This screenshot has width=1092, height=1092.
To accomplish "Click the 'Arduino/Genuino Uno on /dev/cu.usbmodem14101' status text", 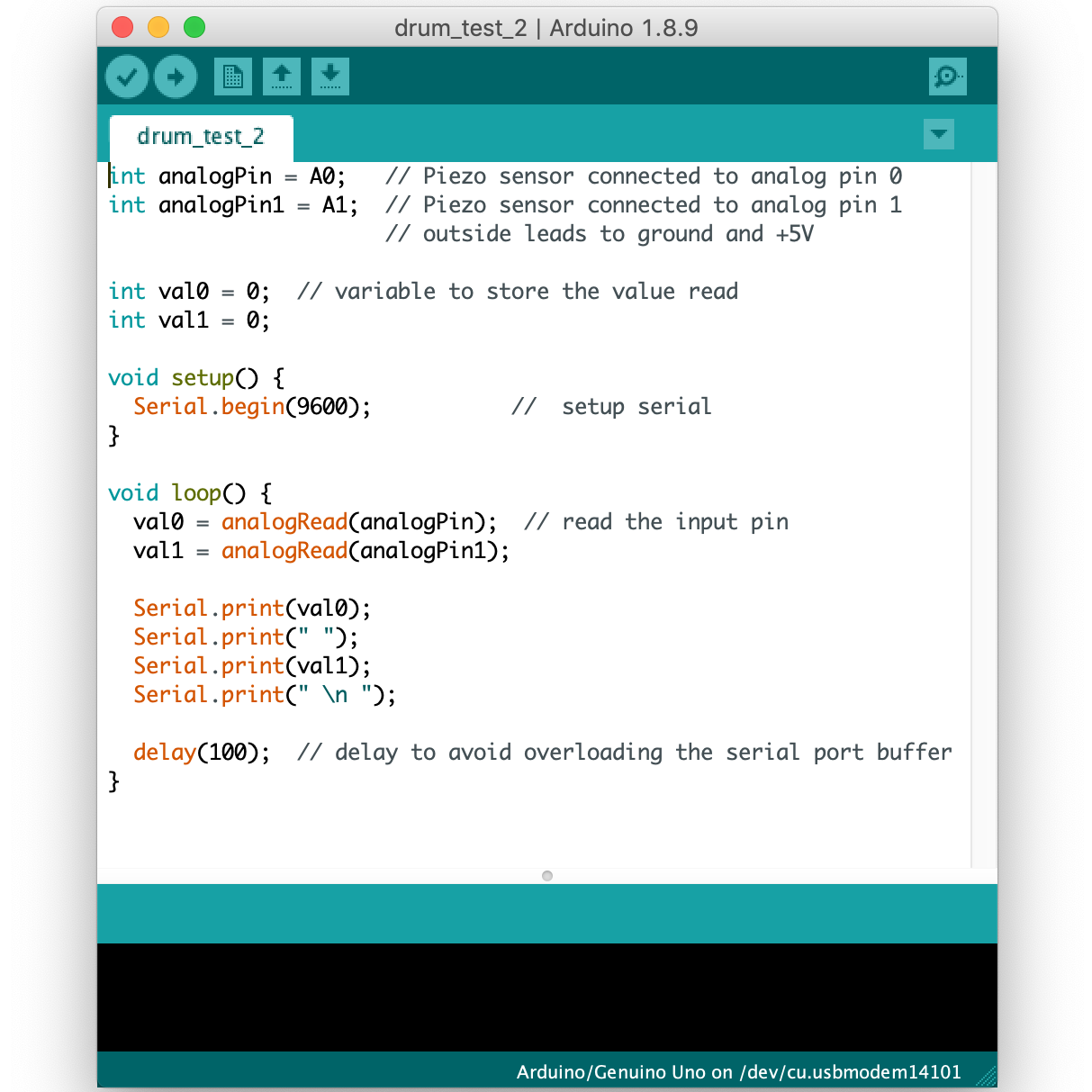I will pyautogui.click(x=738, y=1072).
